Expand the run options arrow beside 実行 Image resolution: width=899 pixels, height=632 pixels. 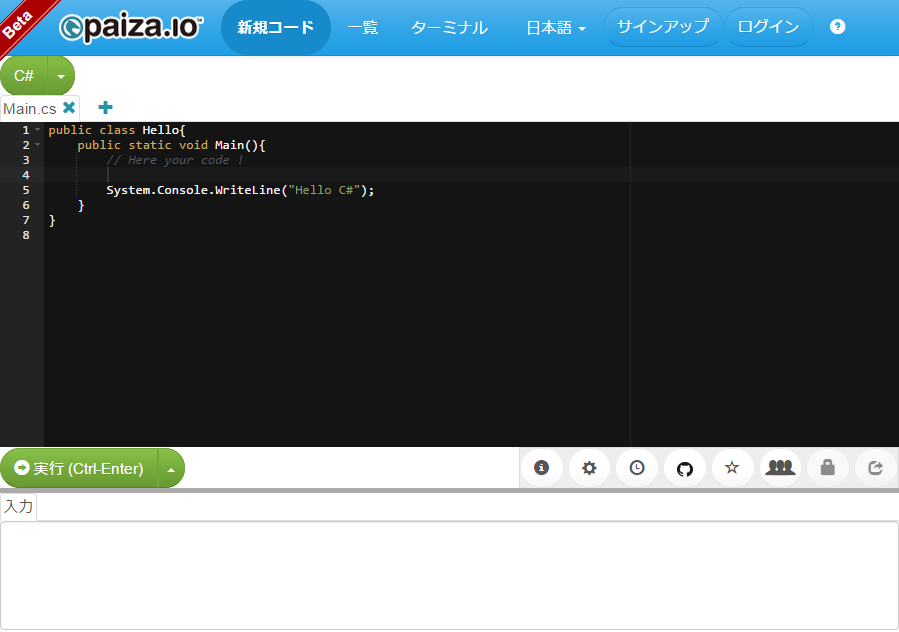(x=171, y=469)
